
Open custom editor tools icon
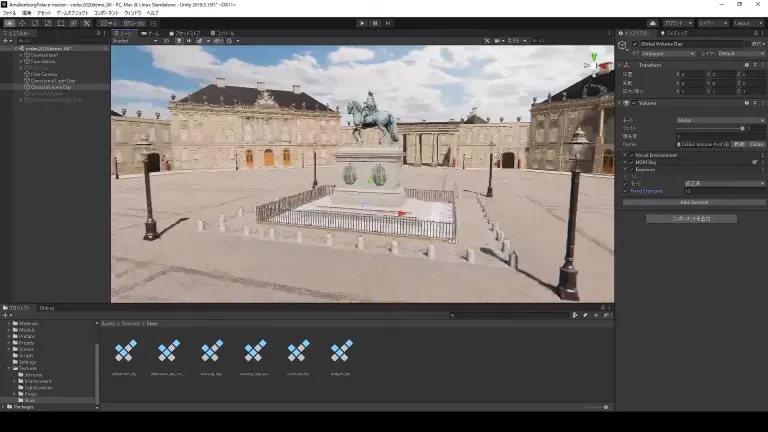tap(87, 23)
